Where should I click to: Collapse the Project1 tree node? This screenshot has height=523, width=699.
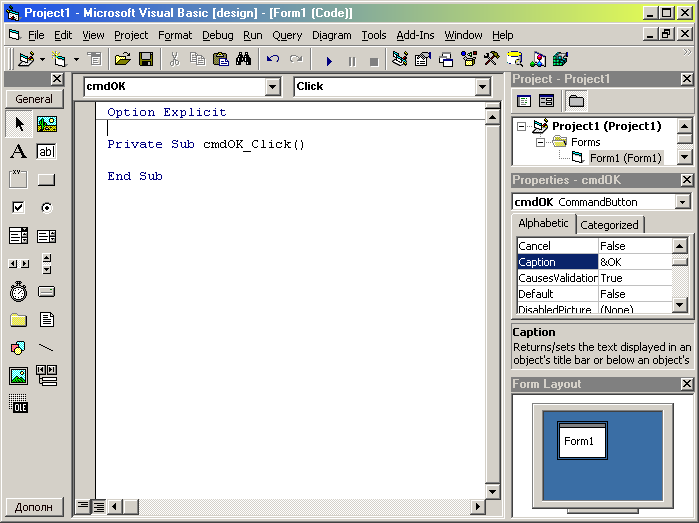click(x=521, y=127)
